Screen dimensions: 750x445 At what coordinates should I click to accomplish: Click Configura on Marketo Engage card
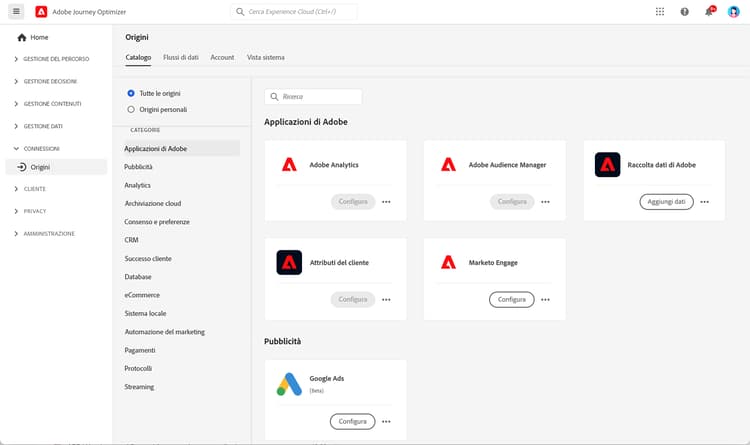pyautogui.click(x=511, y=300)
